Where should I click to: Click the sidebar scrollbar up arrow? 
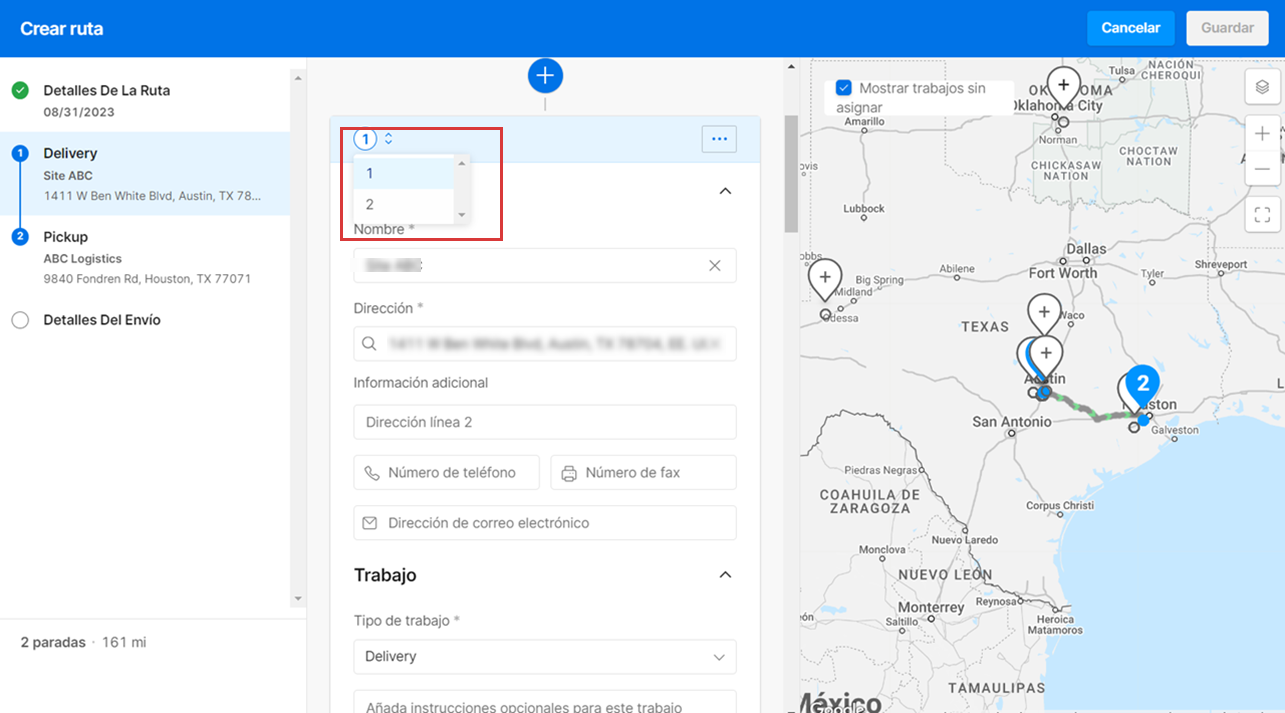tap(297, 76)
